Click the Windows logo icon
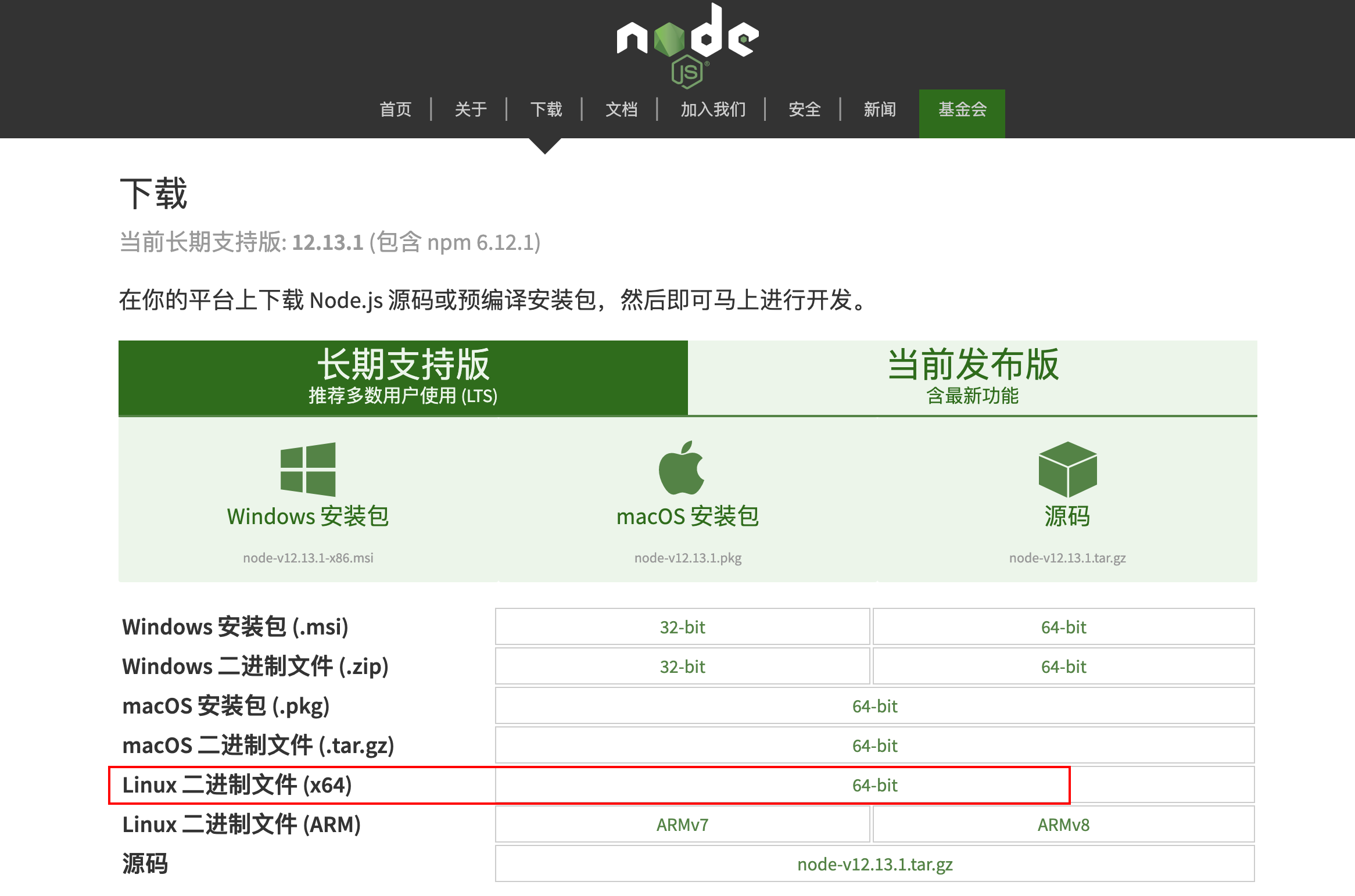Screen dimensions: 1355x896 point(308,469)
